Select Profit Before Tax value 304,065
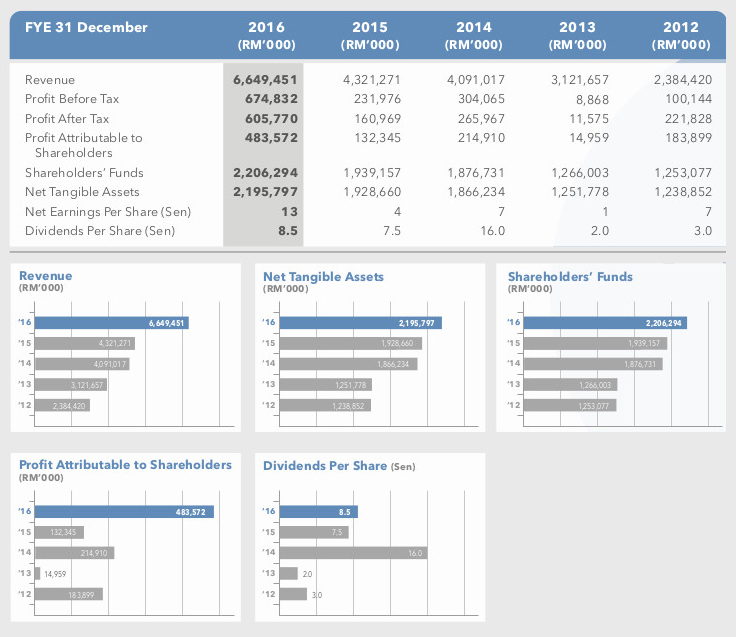 (x=482, y=99)
